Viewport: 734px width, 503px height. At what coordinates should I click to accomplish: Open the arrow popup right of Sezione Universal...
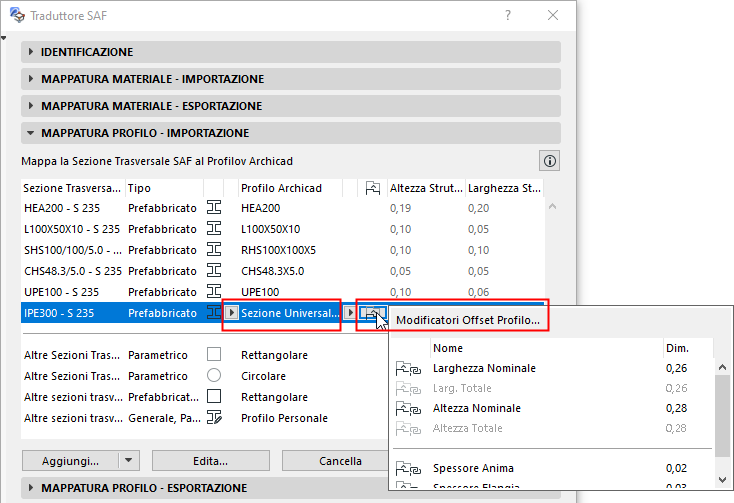click(x=350, y=313)
